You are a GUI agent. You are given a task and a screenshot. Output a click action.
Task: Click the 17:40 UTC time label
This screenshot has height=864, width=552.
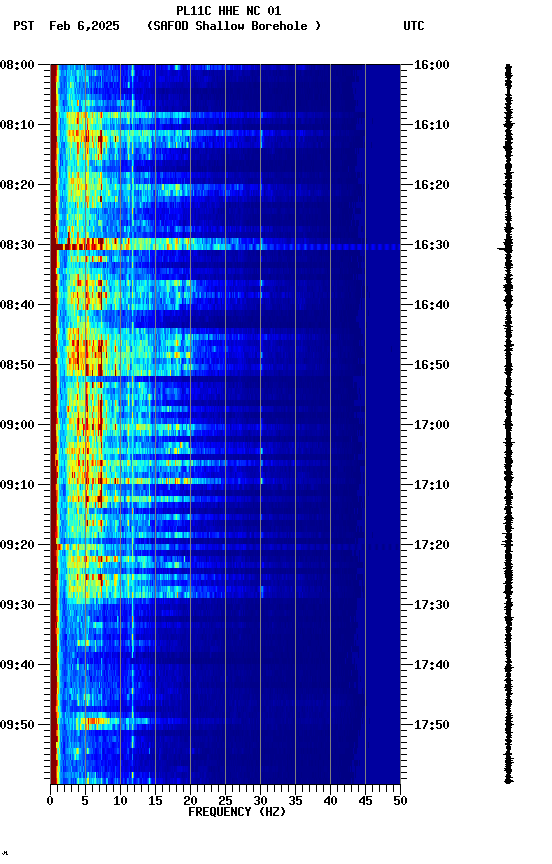(x=431, y=666)
